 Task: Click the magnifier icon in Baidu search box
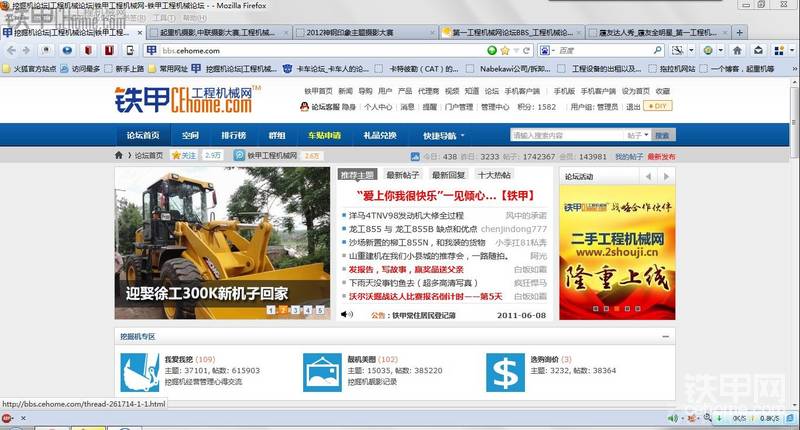click(658, 50)
